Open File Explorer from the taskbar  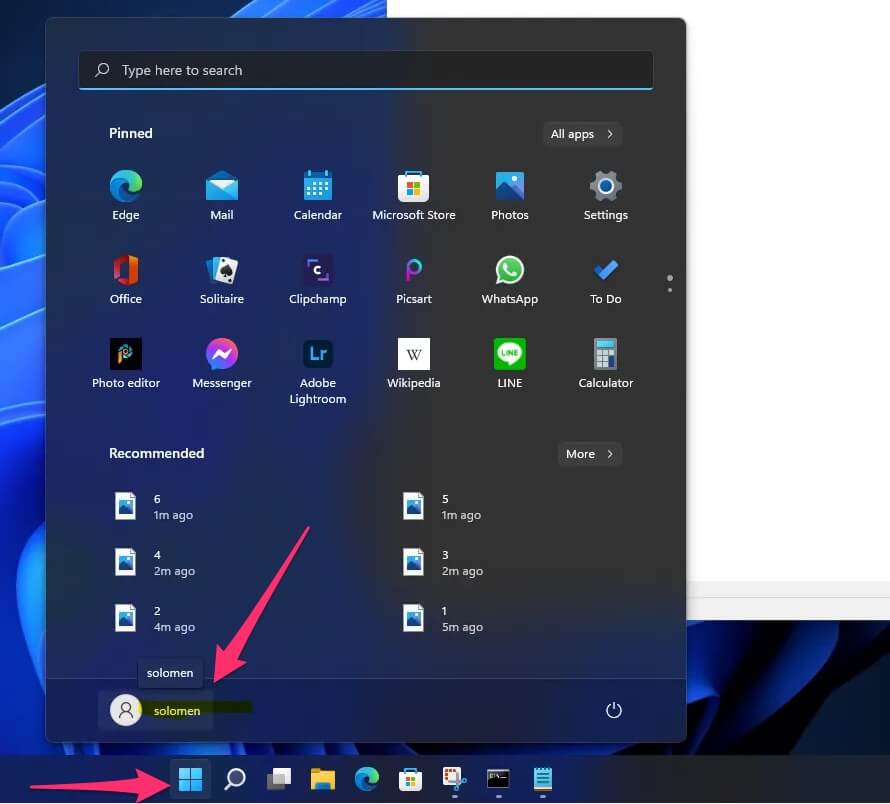[x=322, y=779]
